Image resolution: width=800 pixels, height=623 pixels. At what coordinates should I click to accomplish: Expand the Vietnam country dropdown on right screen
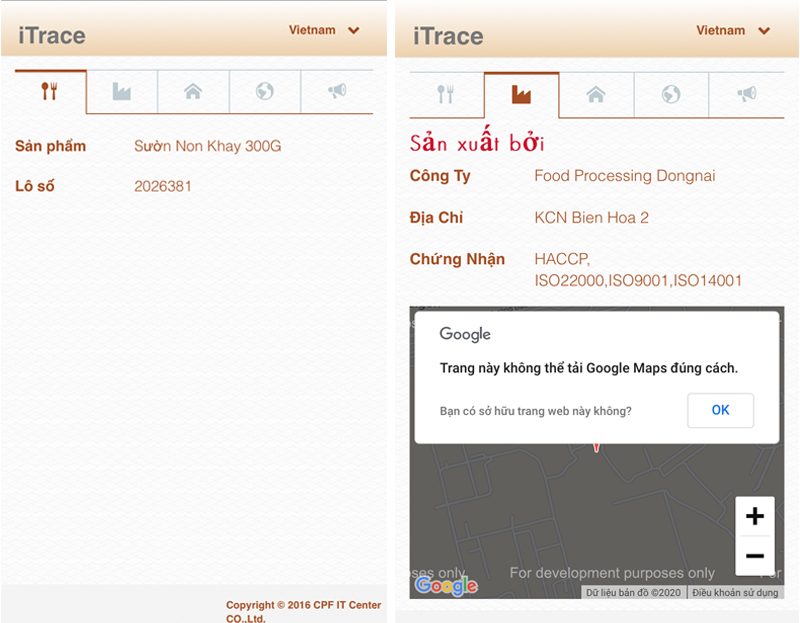[733, 31]
